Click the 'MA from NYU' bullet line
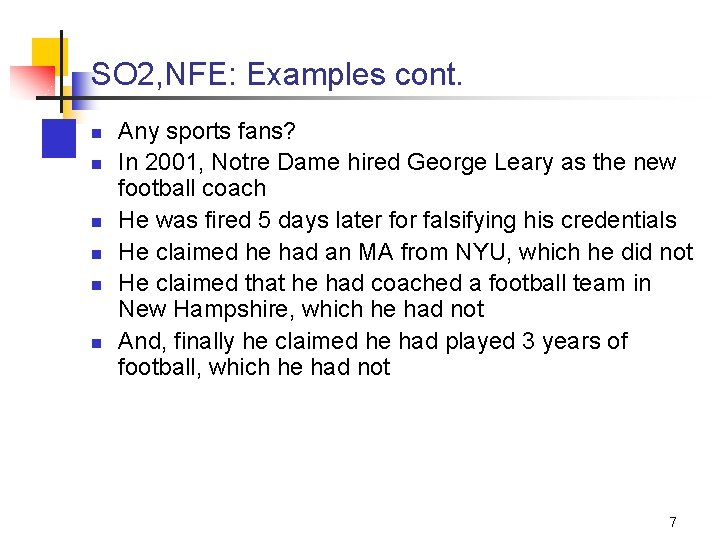 click(x=405, y=252)
